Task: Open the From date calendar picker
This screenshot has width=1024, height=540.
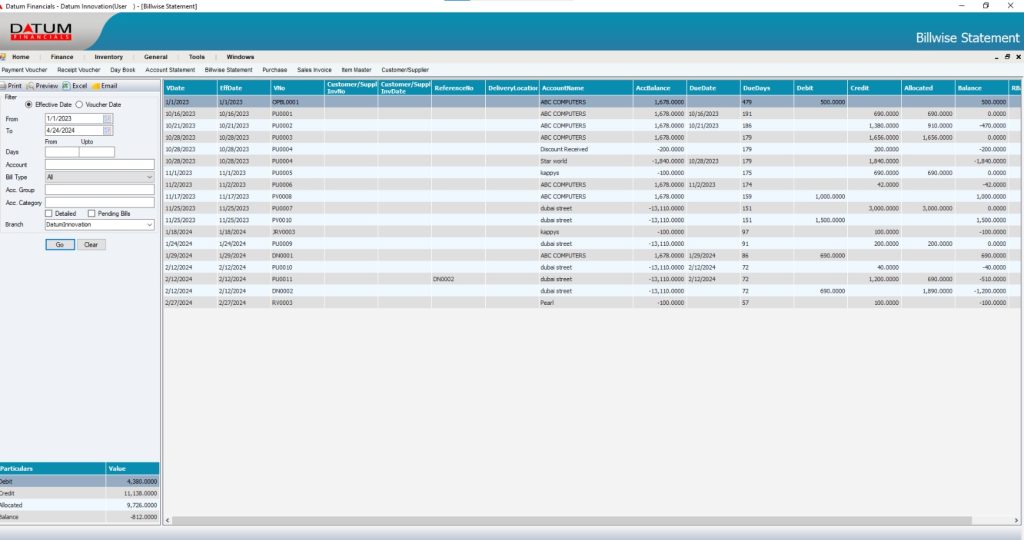Action: [108, 119]
